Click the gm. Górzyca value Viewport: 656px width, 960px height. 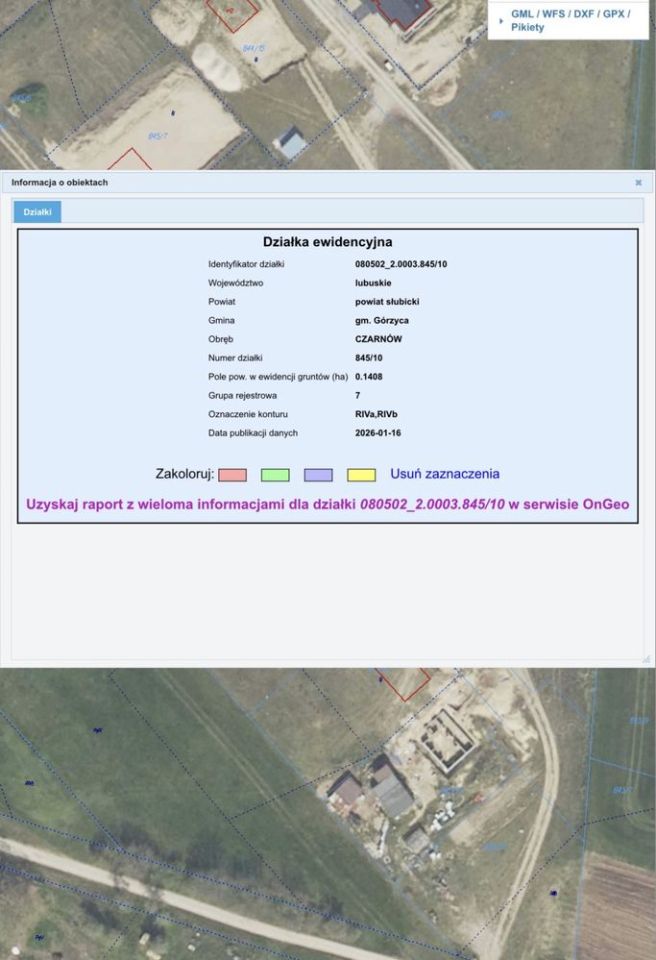382,320
